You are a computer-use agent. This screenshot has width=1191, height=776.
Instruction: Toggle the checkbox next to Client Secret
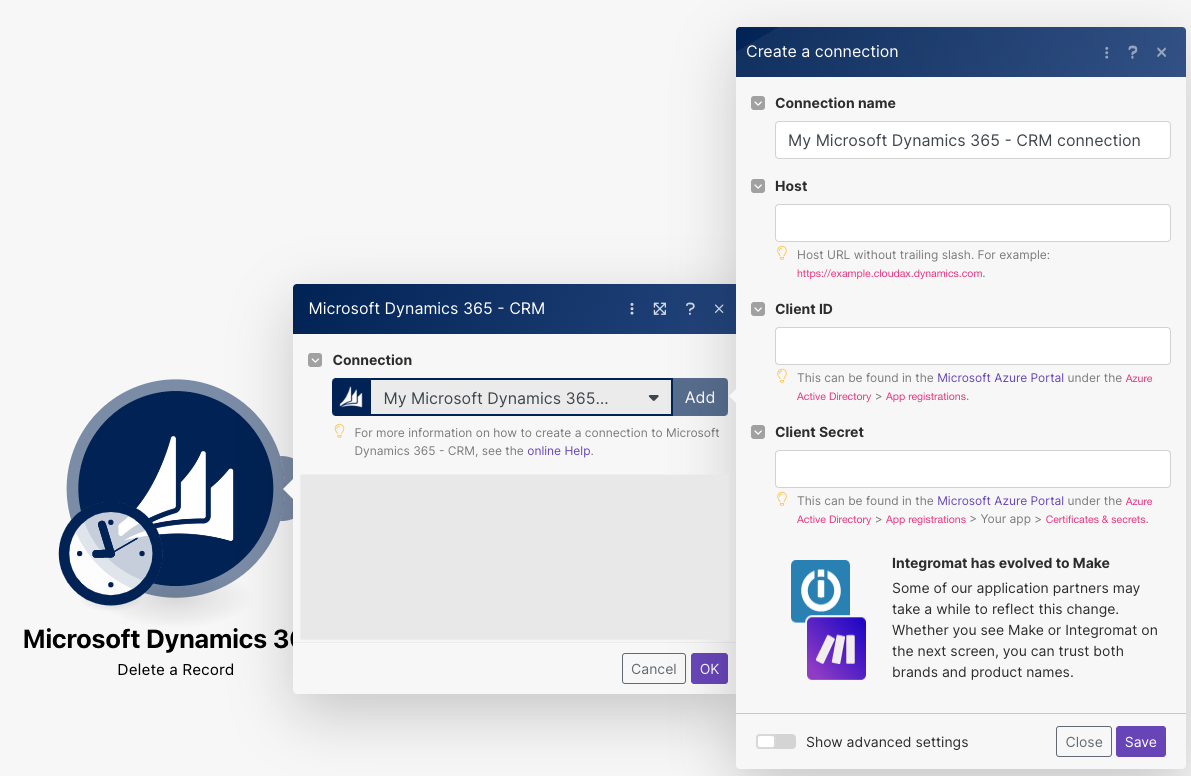[758, 432]
